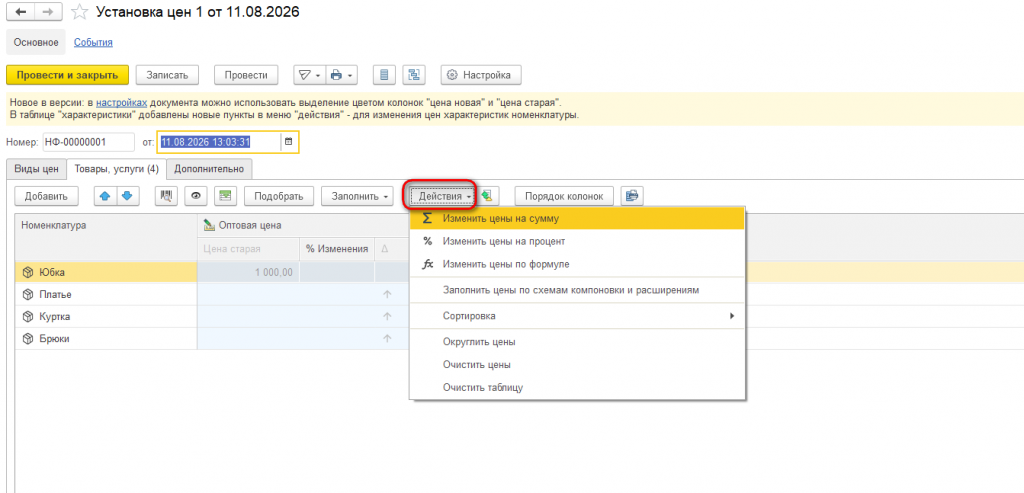The height and width of the screenshot is (493, 1024).
Task: Click the Порядок колонок button
Action: [564, 195]
